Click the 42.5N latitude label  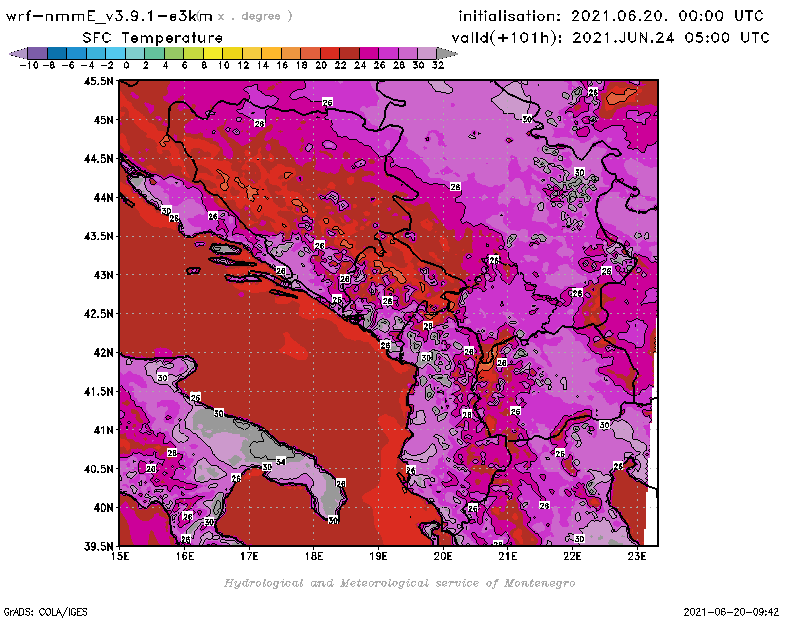(x=98, y=314)
